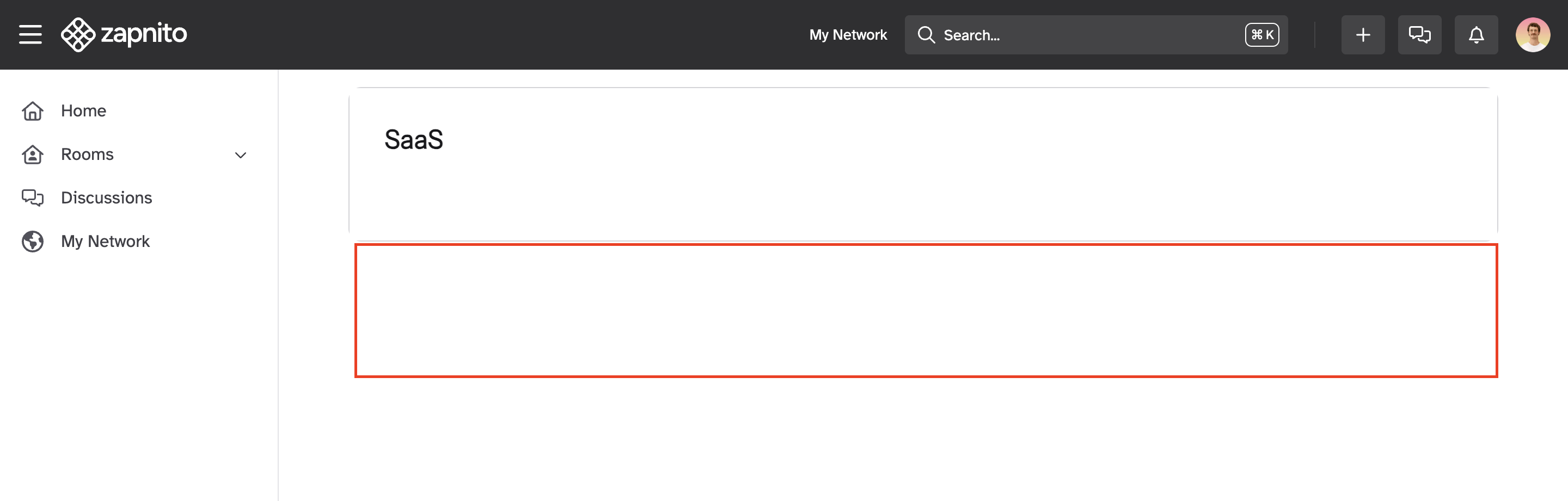Image resolution: width=1568 pixels, height=501 pixels.
Task: Click the Discussions speech bubbles icon
Action: [x=33, y=198]
